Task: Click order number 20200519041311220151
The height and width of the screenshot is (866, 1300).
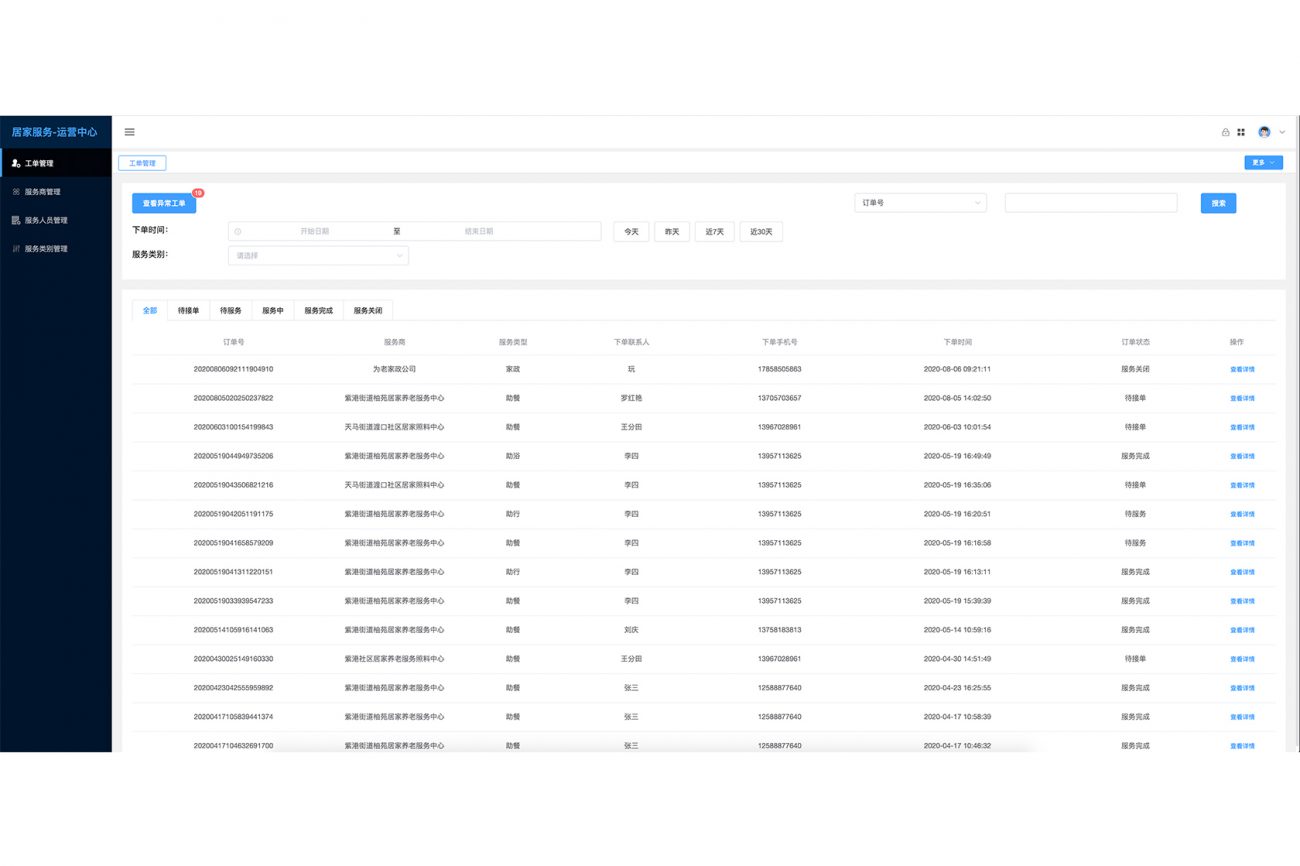Action: [233, 572]
